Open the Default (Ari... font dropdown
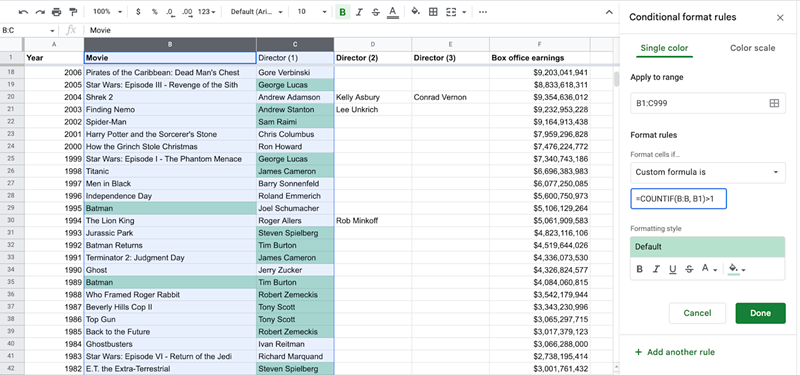This screenshot has height=375, width=800. pos(257,12)
